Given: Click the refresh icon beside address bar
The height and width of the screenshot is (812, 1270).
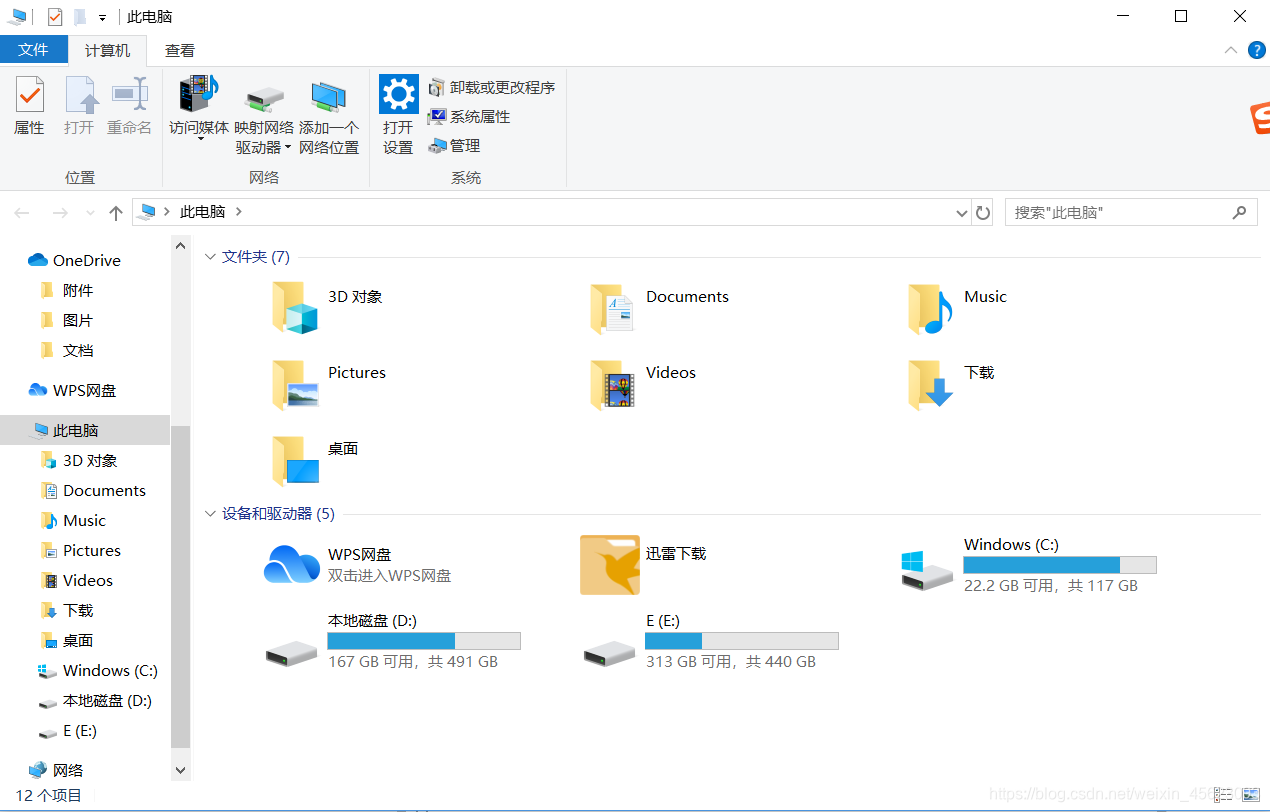Looking at the screenshot, I should pos(981,212).
